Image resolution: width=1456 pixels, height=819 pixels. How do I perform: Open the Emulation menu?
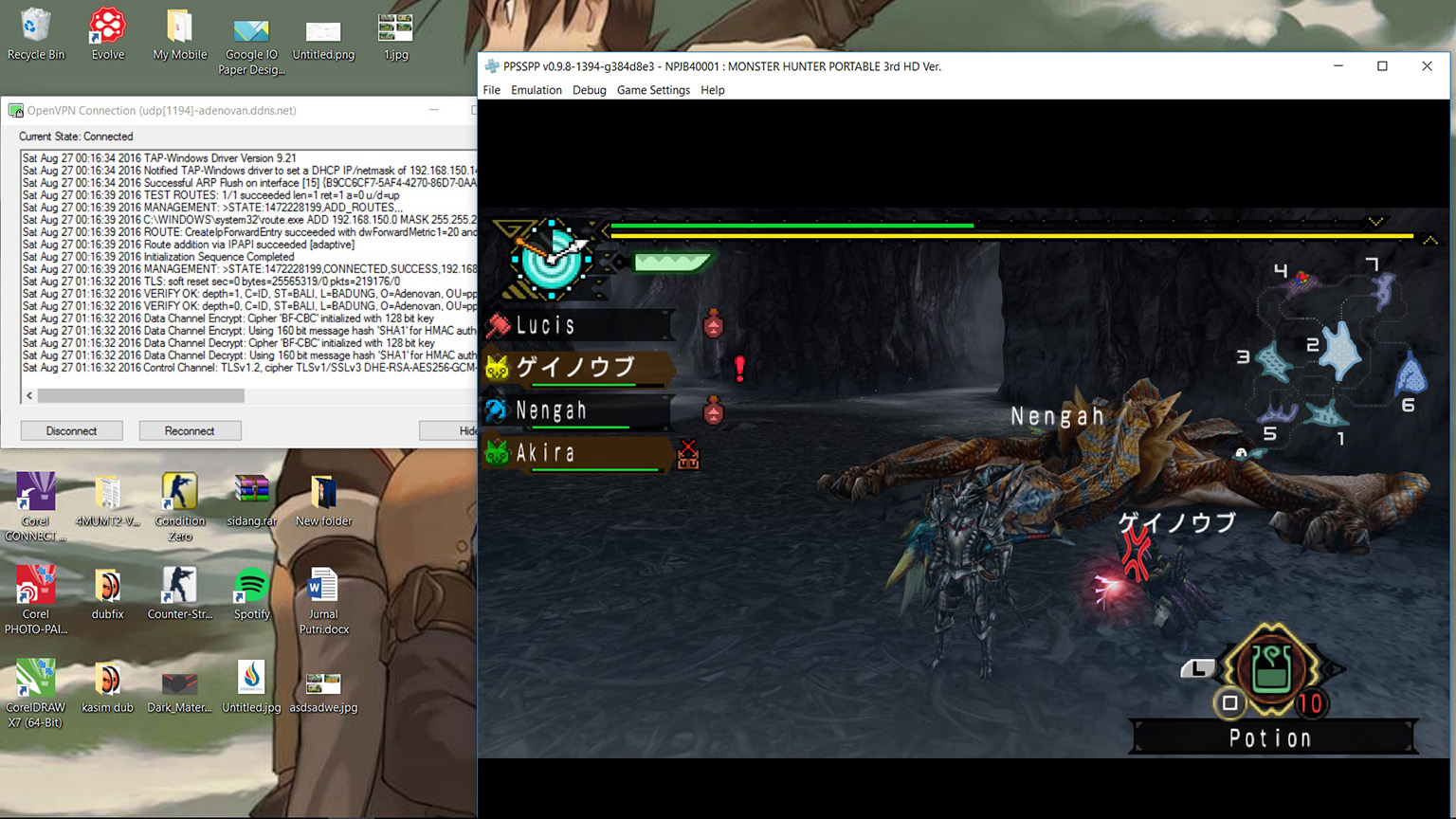(x=536, y=90)
